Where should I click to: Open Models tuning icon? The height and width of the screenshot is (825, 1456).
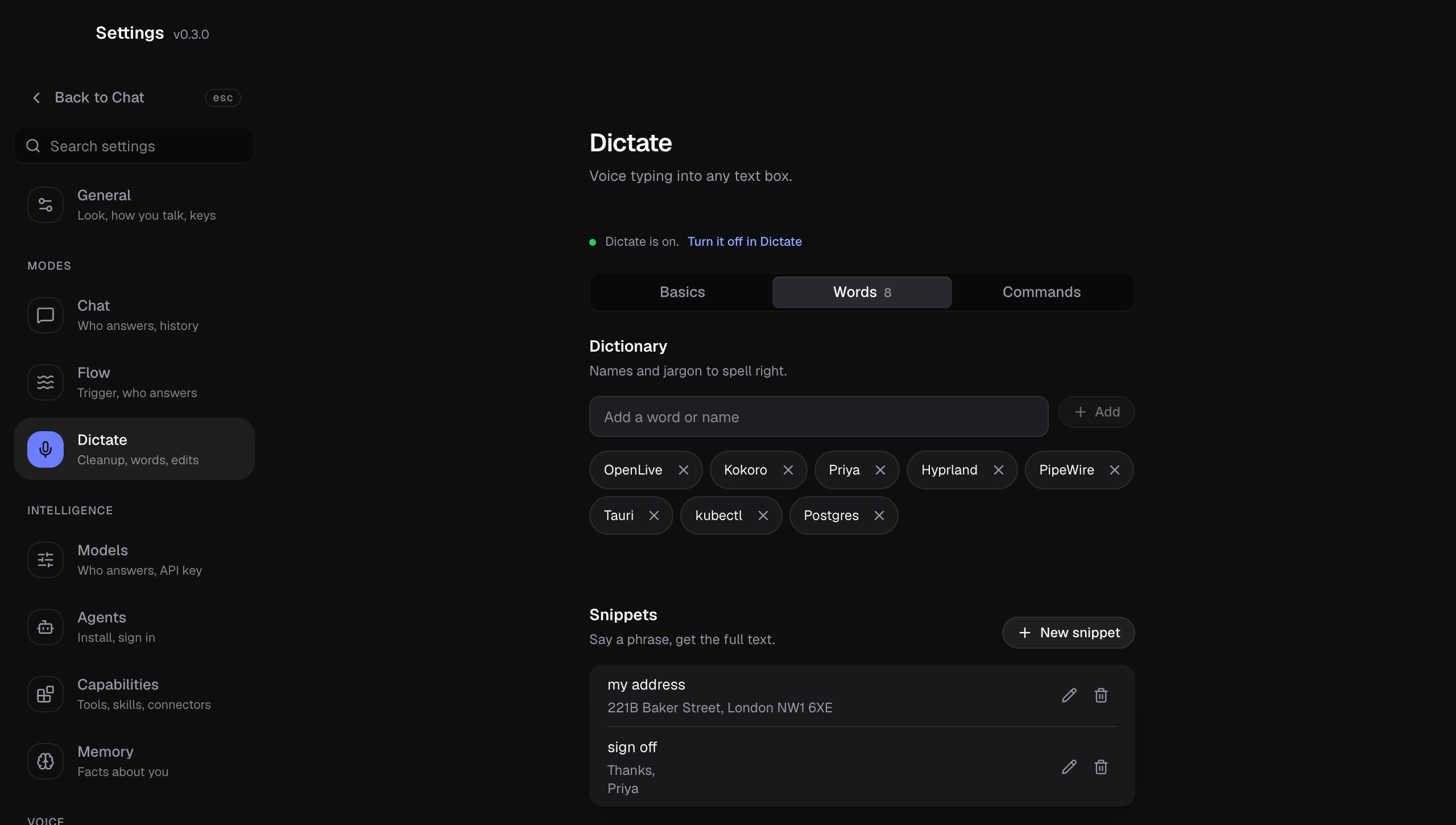coord(45,560)
